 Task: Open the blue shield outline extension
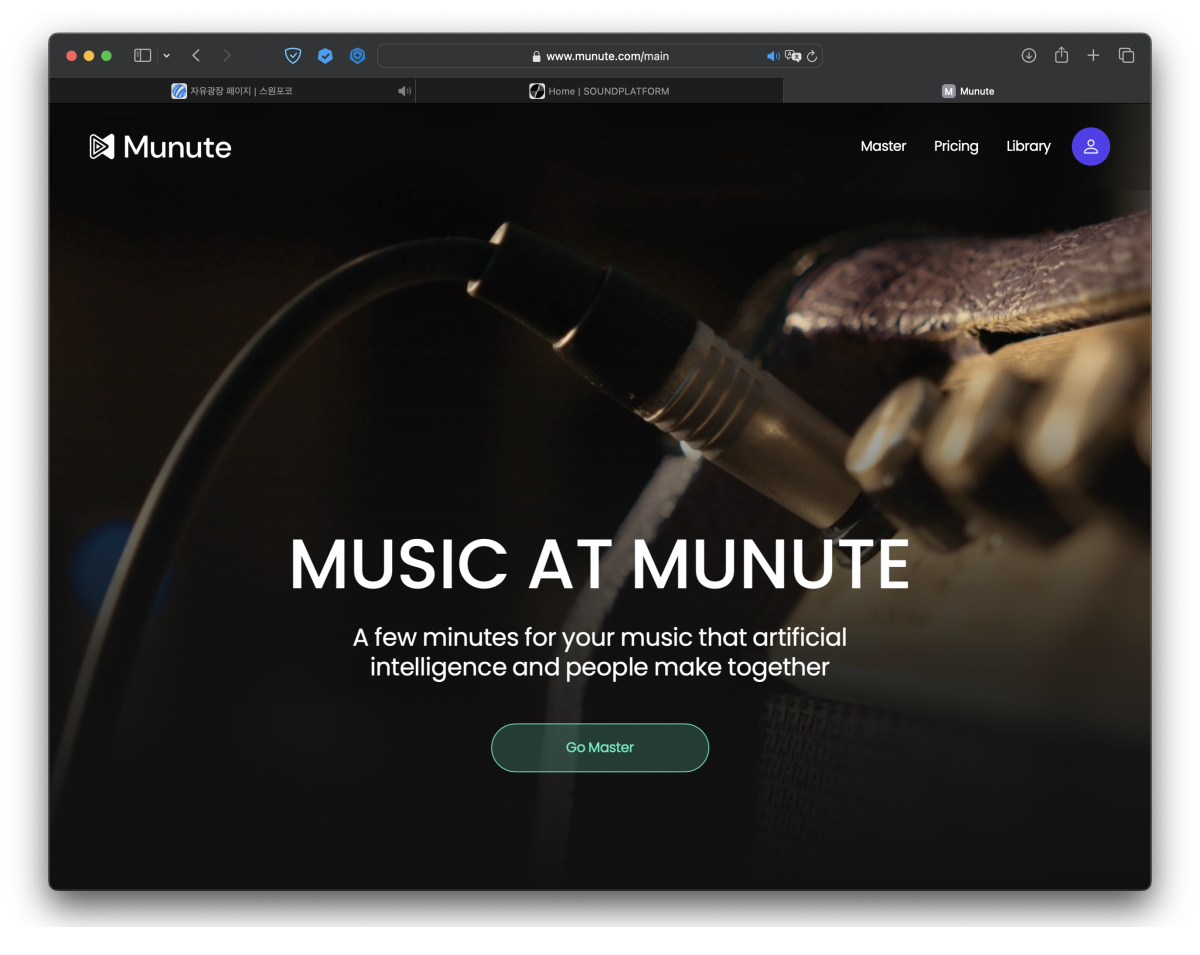[357, 56]
